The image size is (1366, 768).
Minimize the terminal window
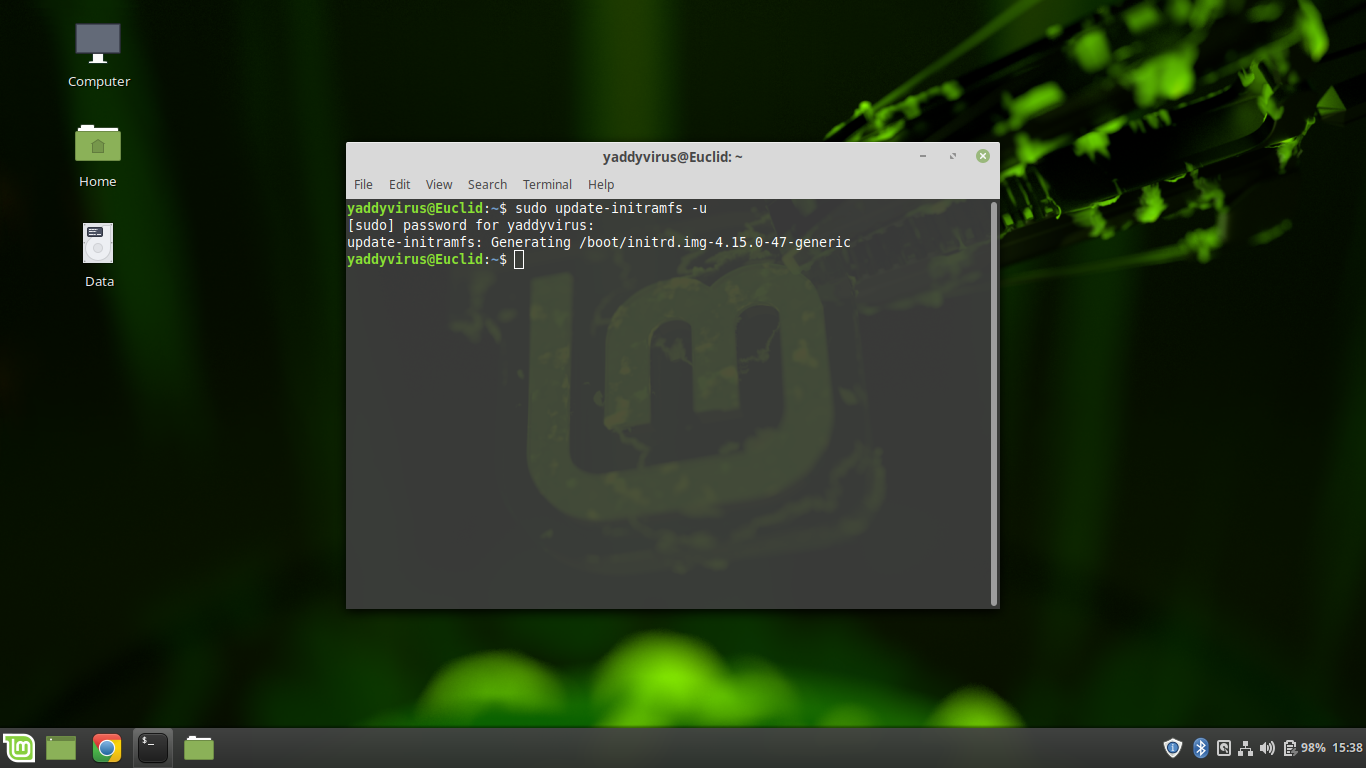click(923, 156)
